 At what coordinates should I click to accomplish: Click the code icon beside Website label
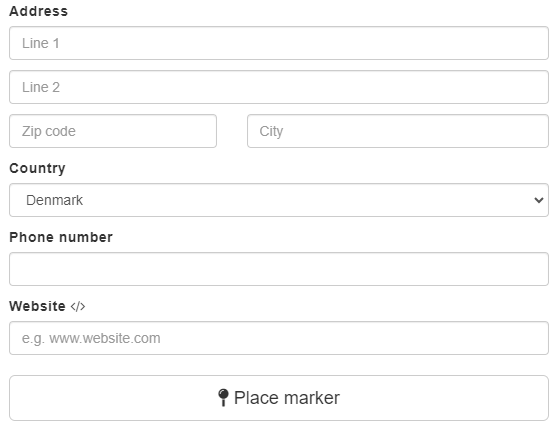(x=78, y=307)
